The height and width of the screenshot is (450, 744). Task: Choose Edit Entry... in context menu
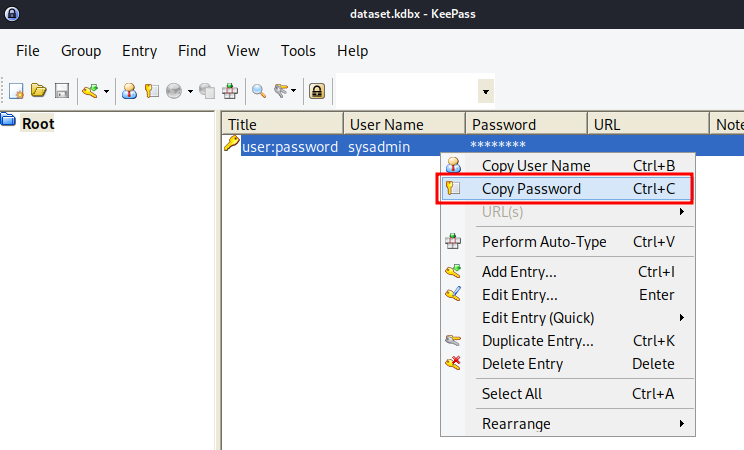567,295
